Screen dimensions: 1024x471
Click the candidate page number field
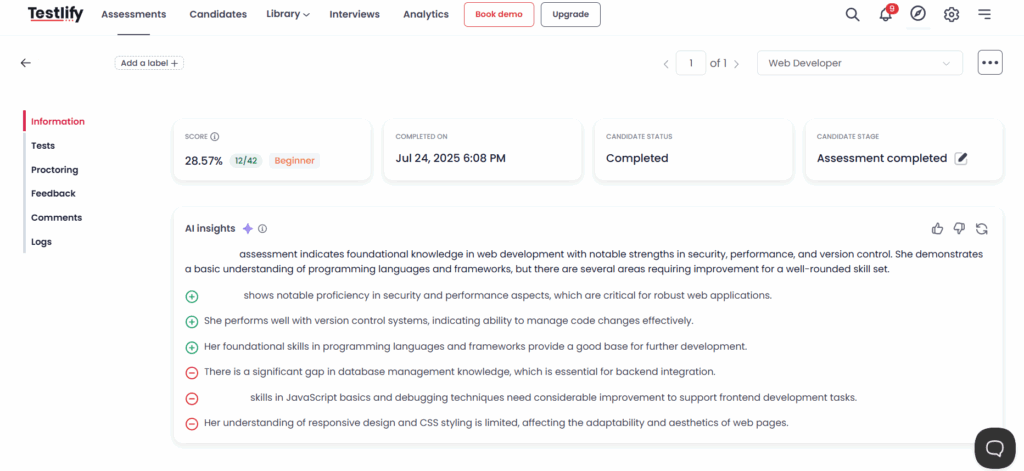pos(691,63)
